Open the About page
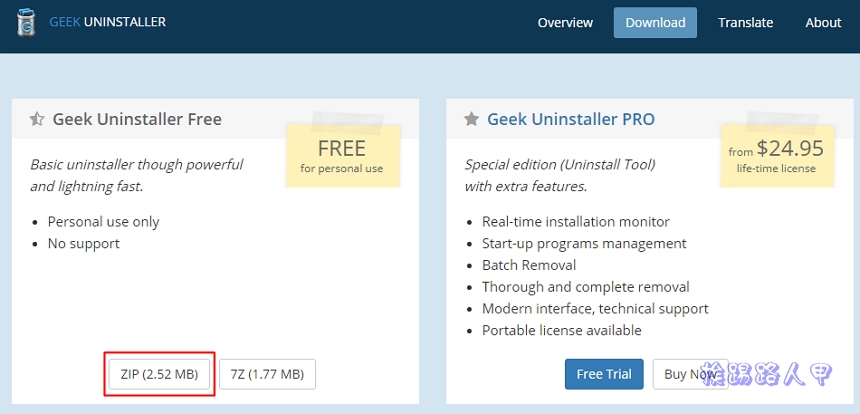Image resolution: width=860 pixels, height=414 pixels. (823, 23)
